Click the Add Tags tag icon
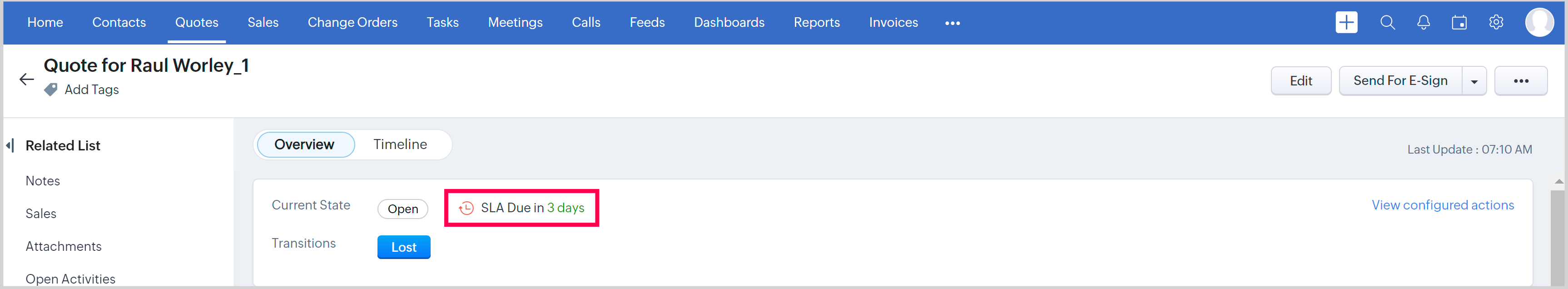 51,90
